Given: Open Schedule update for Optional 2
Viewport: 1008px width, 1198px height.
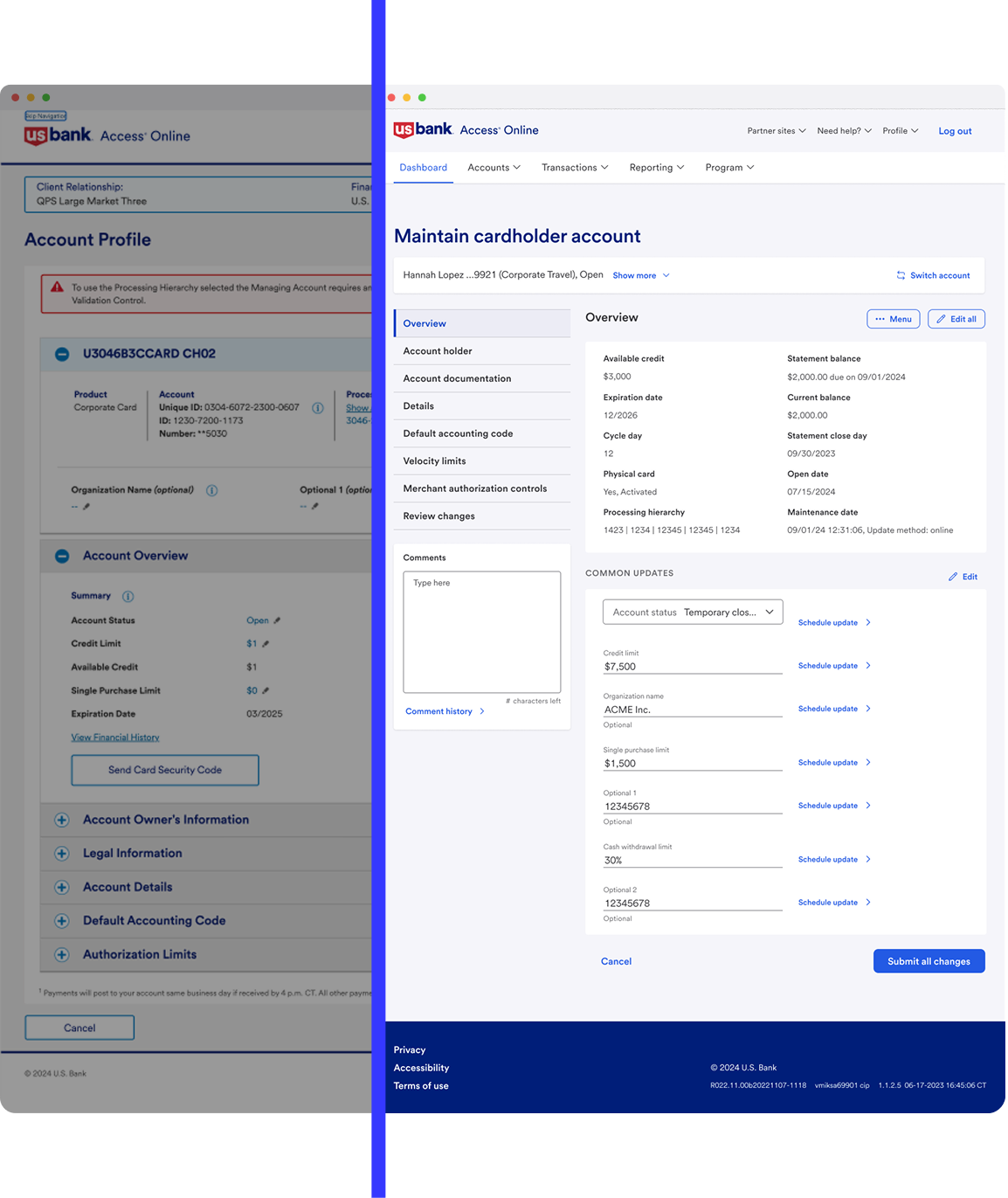Looking at the screenshot, I should (x=834, y=903).
